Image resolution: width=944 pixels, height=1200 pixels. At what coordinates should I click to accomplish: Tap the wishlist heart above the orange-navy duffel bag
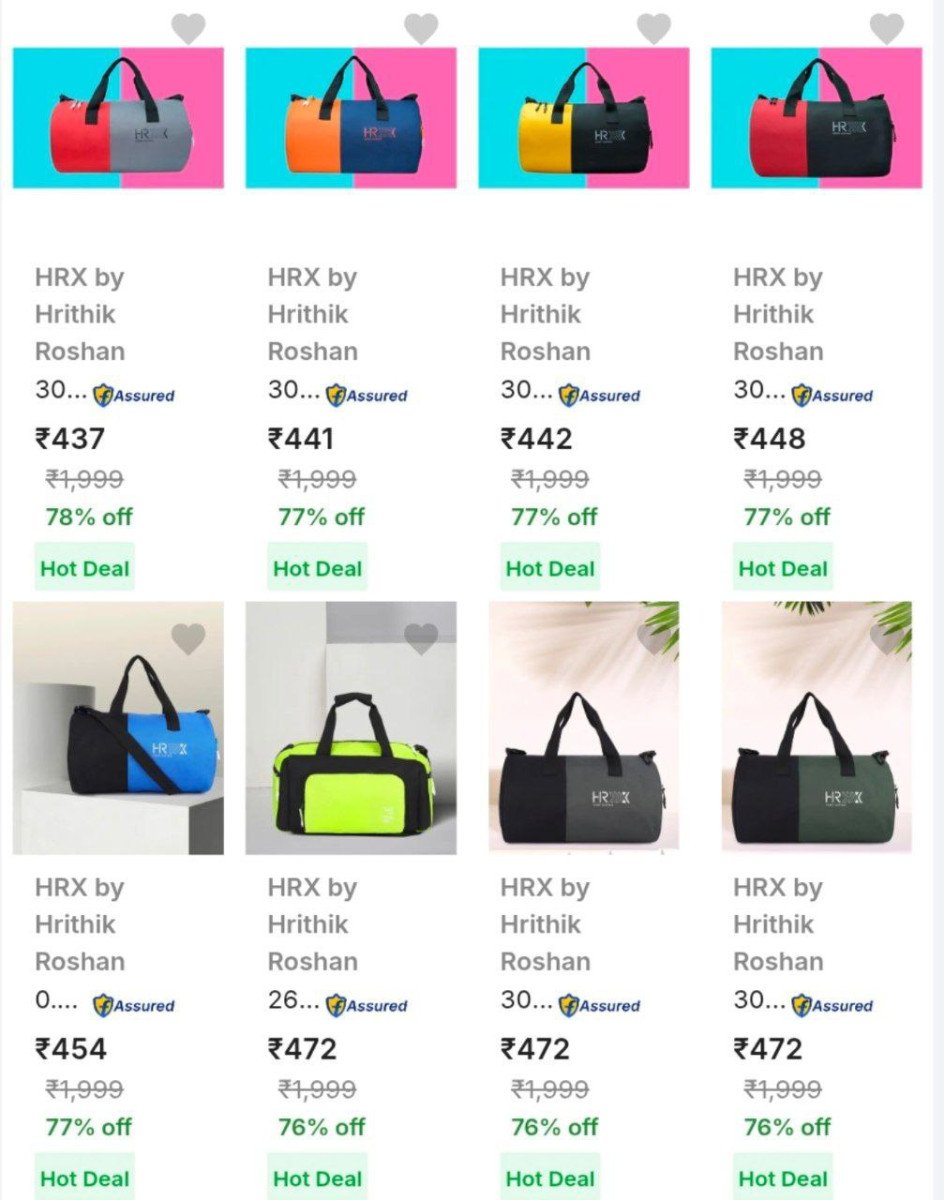pos(421,28)
